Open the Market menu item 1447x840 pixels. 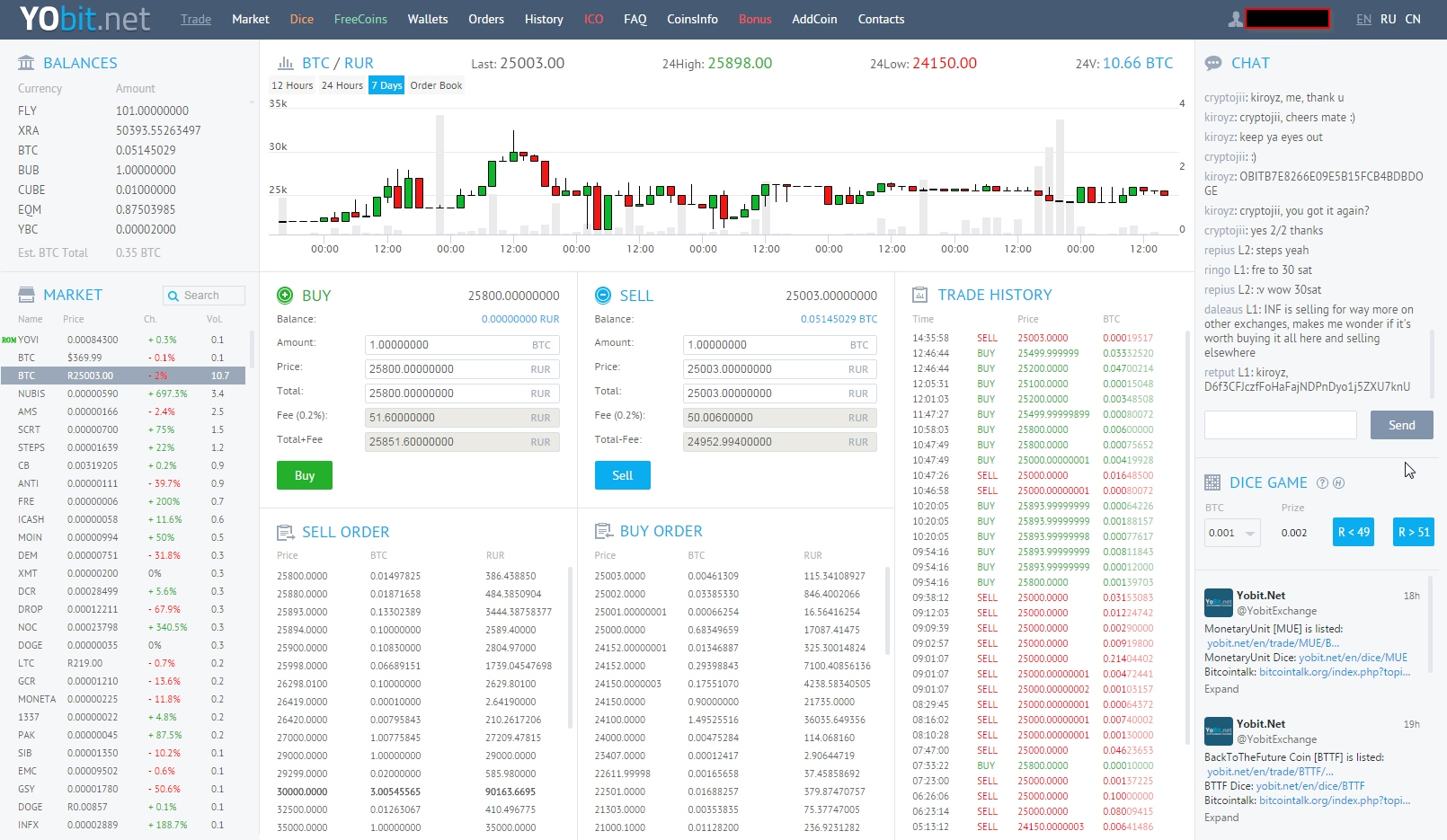[251, 19]
